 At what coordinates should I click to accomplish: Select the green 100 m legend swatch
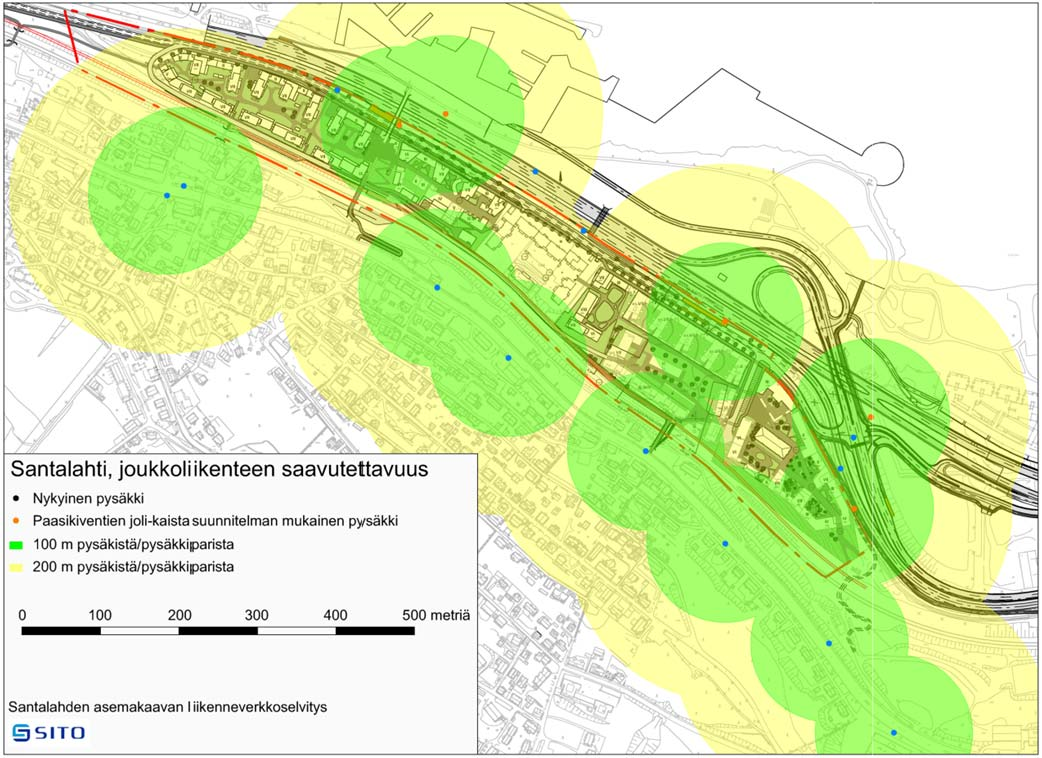tap(17, 545)
